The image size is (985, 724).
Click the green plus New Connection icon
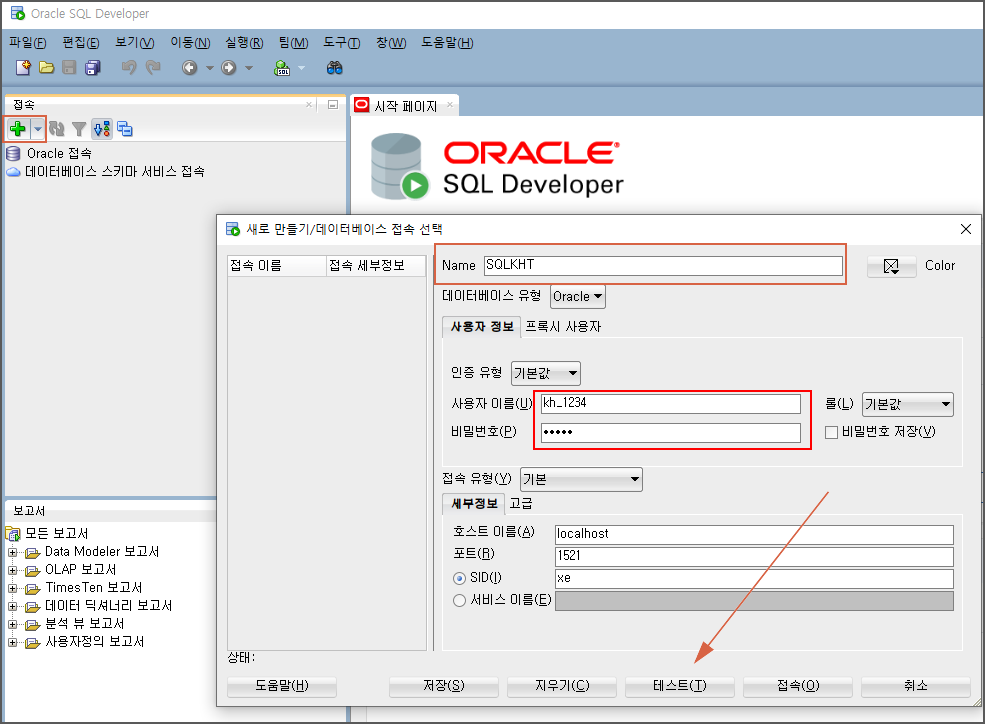(x=18, y=129)
